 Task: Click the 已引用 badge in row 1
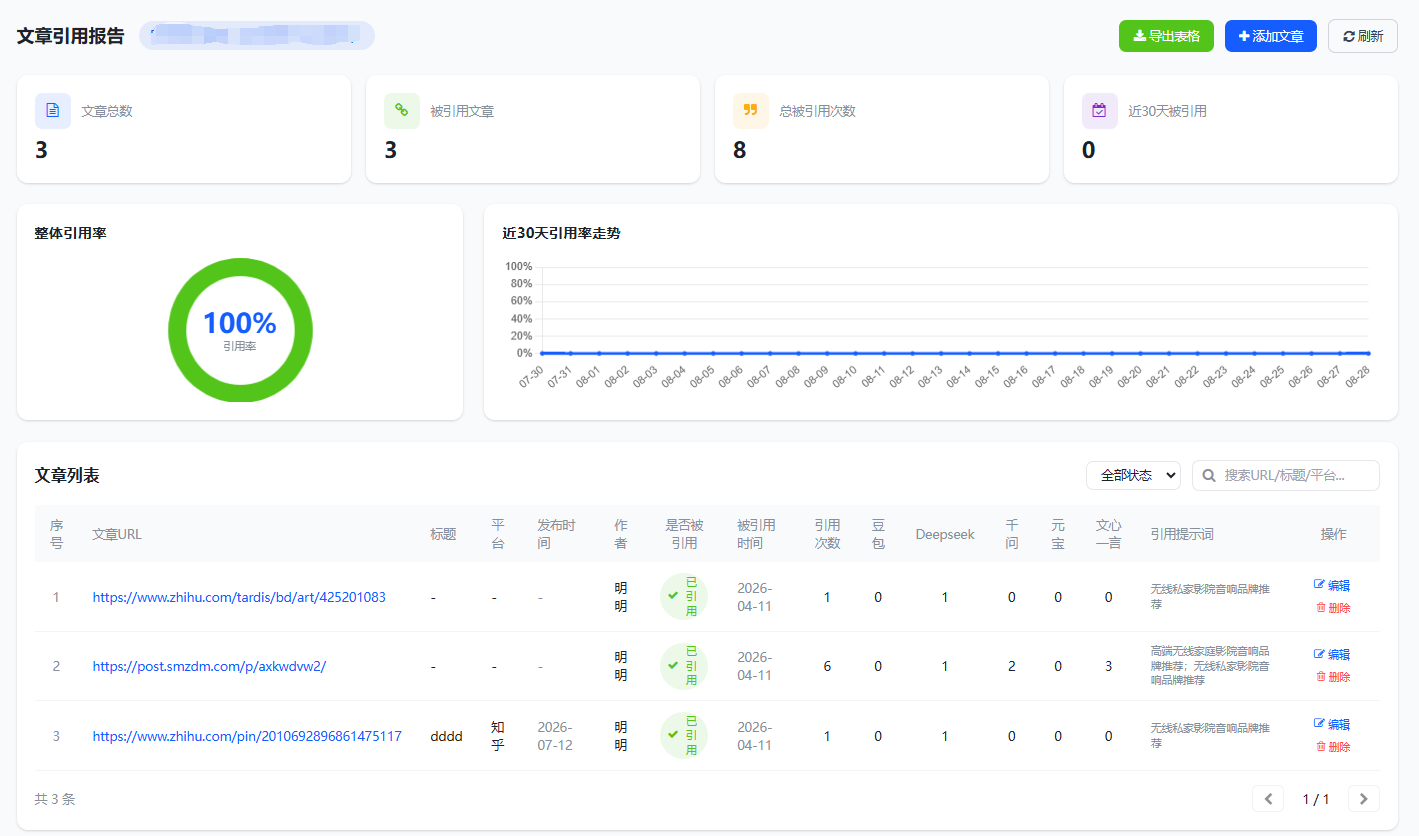point(684,596)
